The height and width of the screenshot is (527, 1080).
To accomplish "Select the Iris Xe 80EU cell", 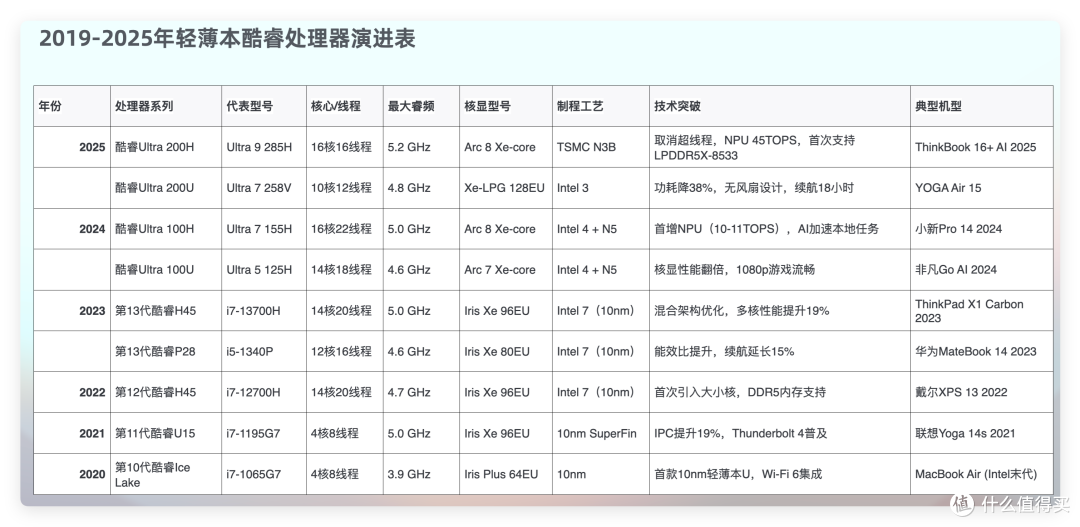I will 506,351.
